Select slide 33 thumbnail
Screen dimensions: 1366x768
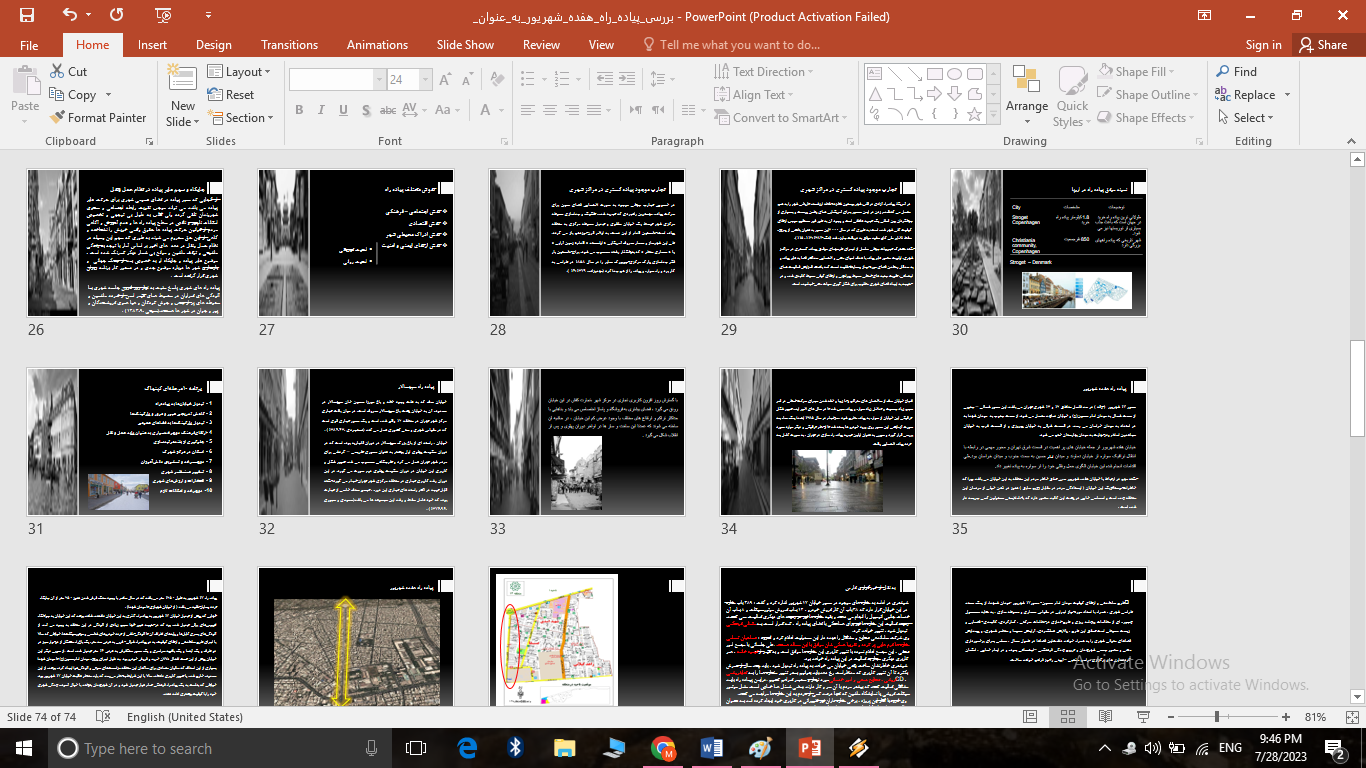pyautogui.click(x=586, y=441)
